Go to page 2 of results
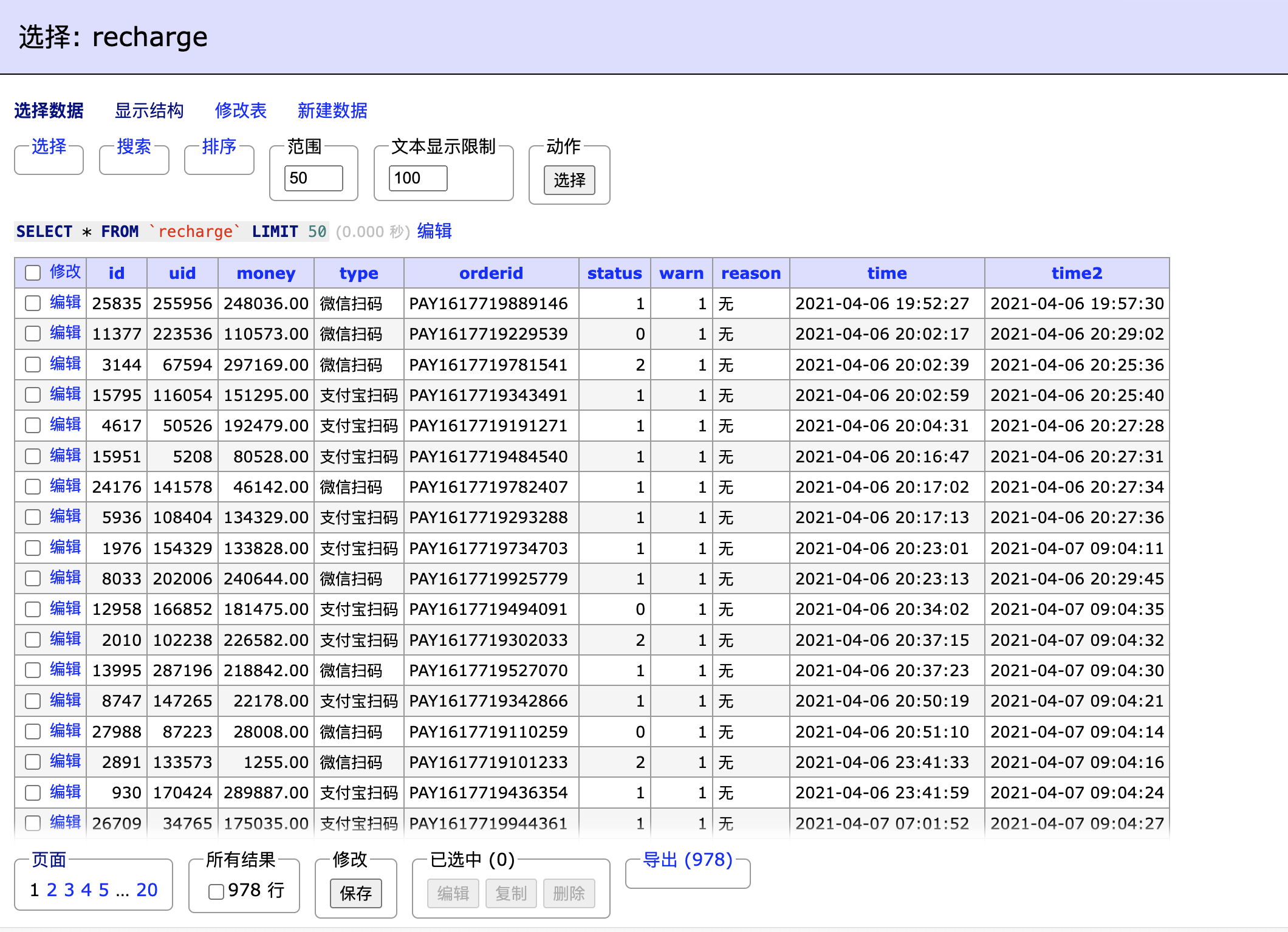The width and height of the screenshot is (1288, 932). point(52,890)
